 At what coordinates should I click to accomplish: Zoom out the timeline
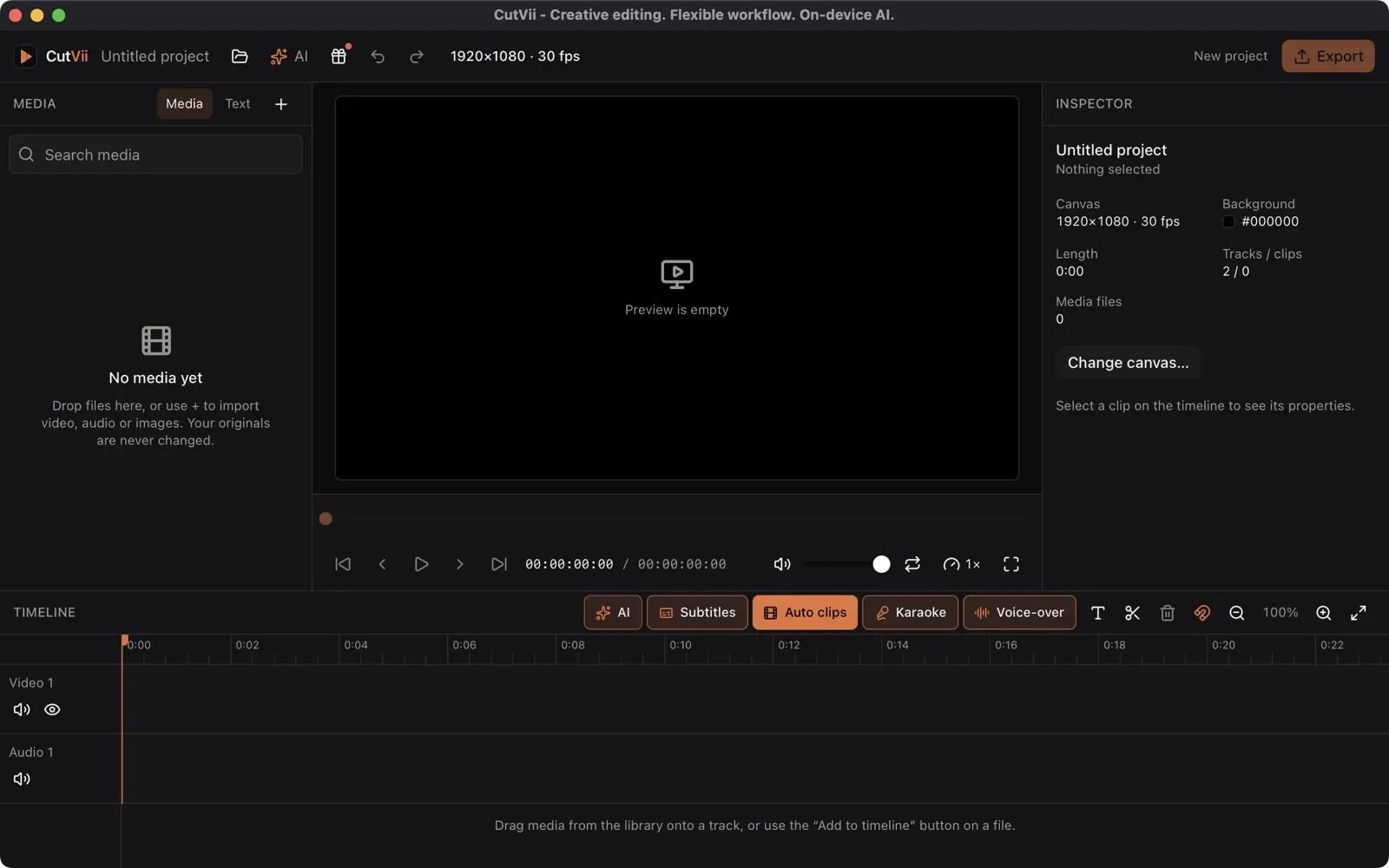tap(1237, 613)
